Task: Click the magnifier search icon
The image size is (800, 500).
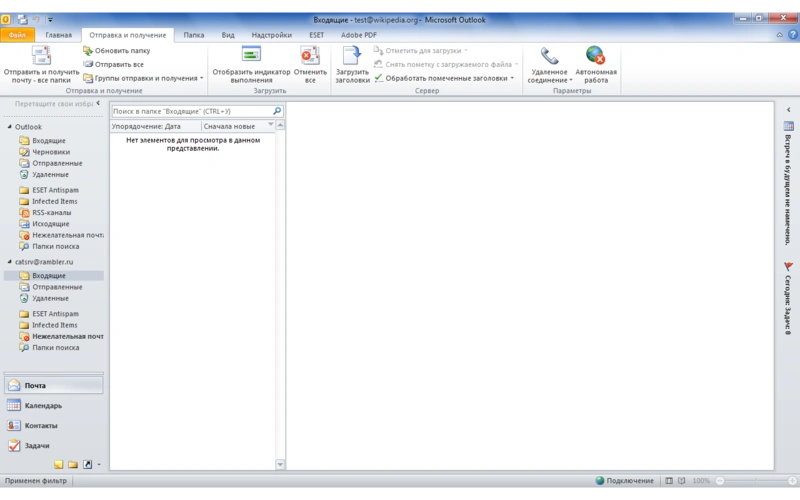Action: tap(277, 111)
